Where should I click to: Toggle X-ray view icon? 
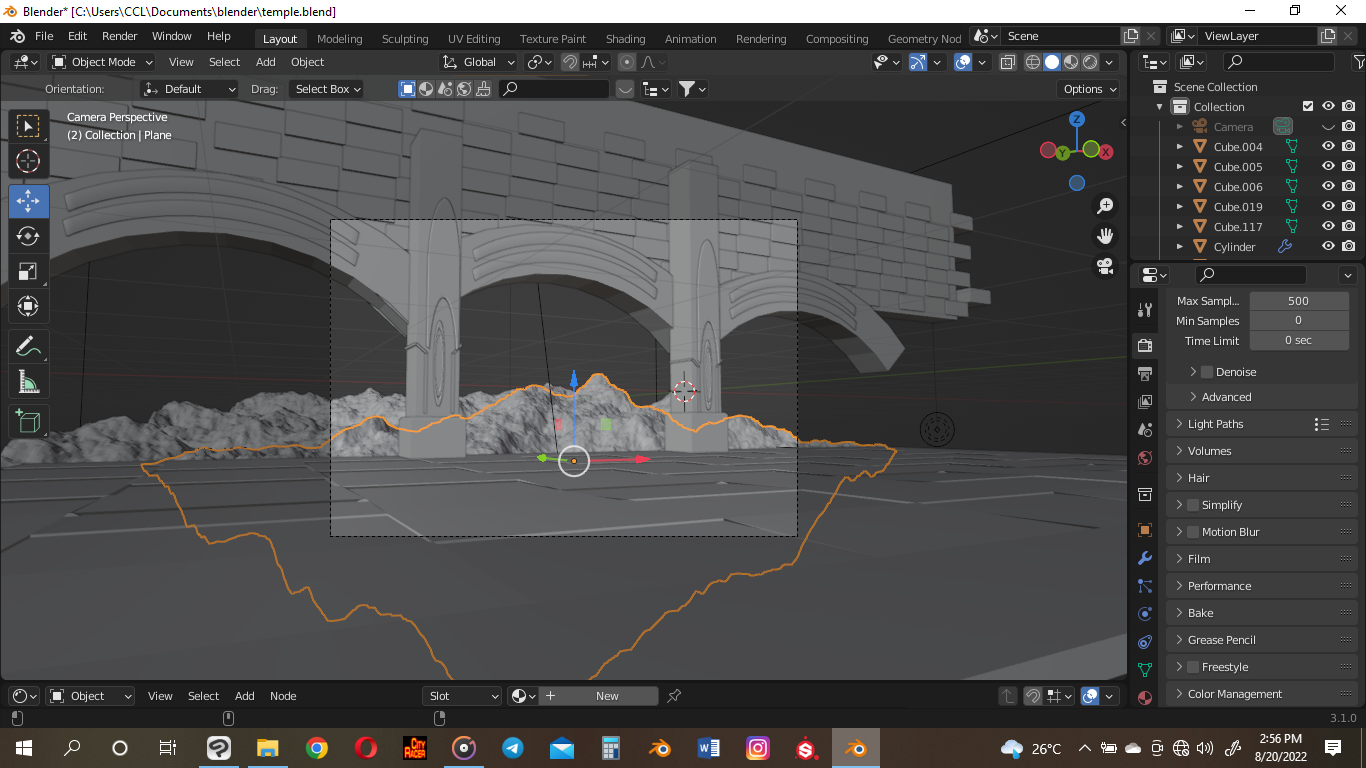[1007, 62]
